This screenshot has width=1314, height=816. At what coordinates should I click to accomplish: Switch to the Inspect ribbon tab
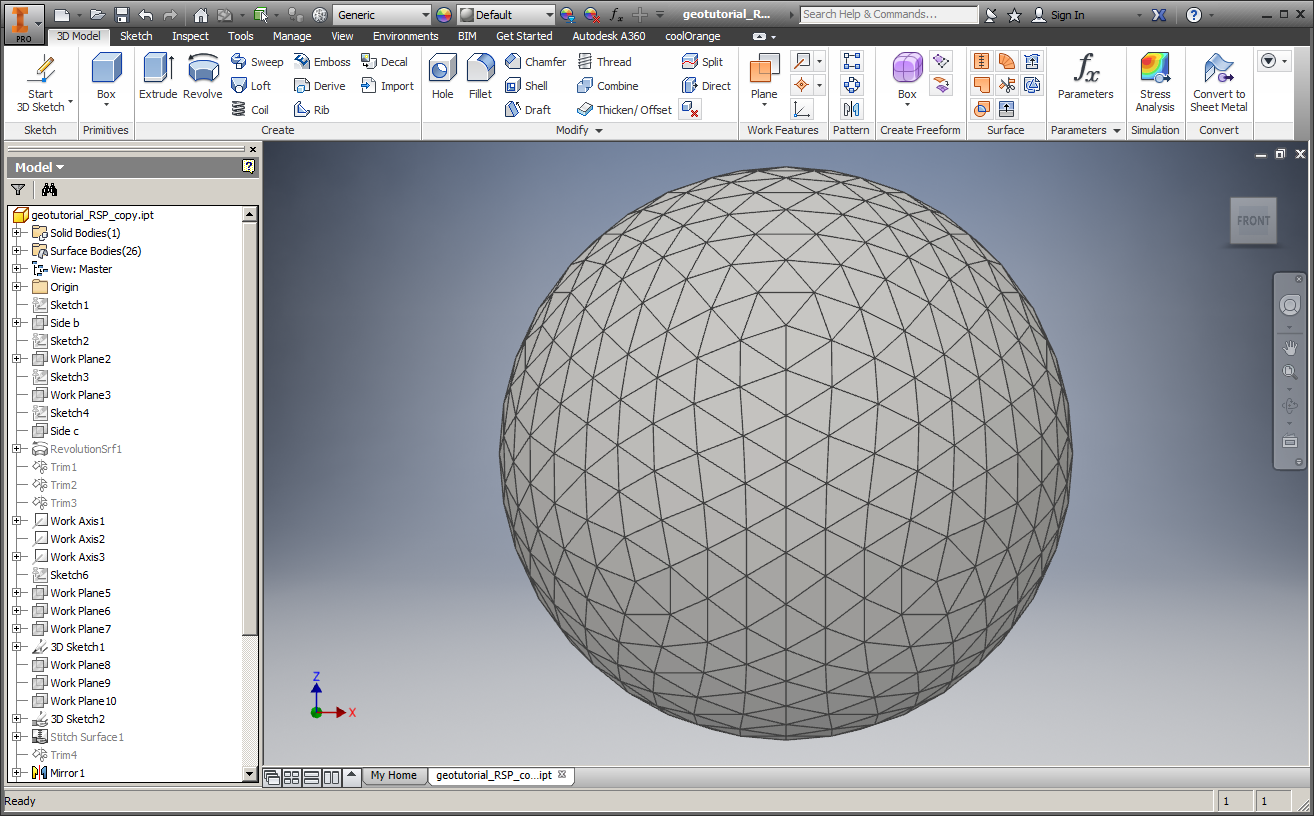tap(190, 36)
